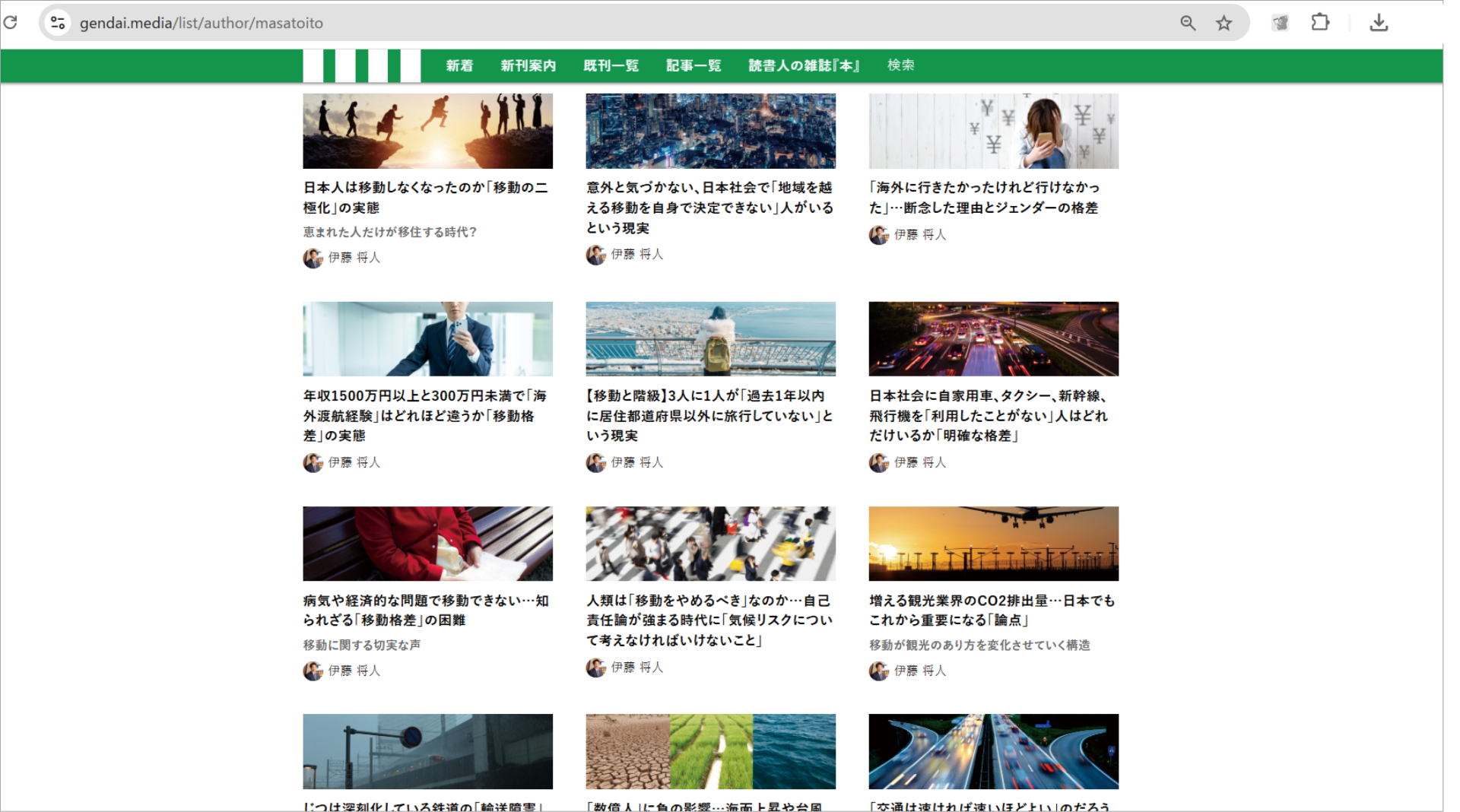Click the airplane at sunset thumbnail
The height and width of the screenshot is (812, 1460).
(x=994, y=544)
